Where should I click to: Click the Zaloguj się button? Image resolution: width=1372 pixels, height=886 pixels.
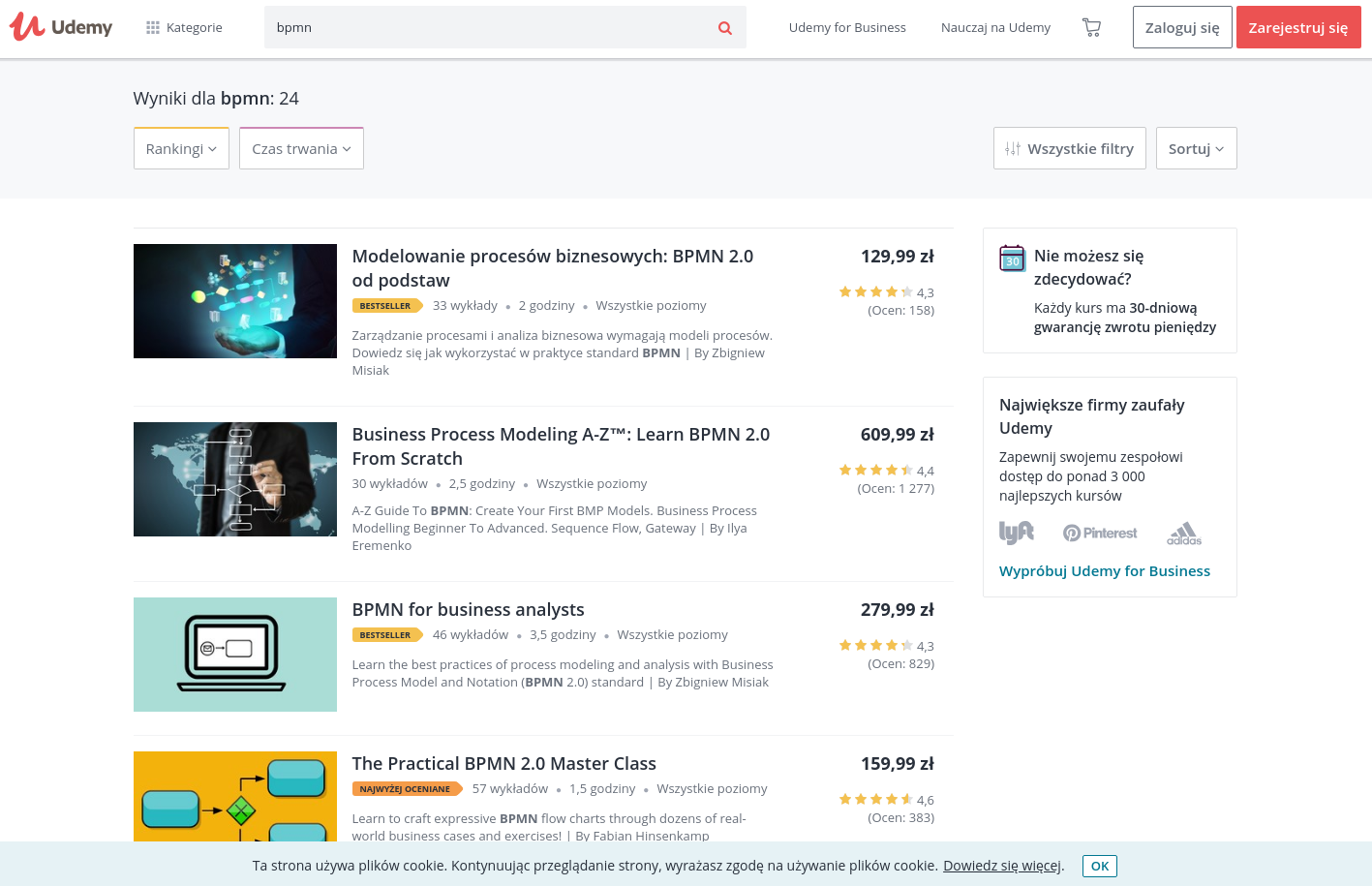point(1182,27)
